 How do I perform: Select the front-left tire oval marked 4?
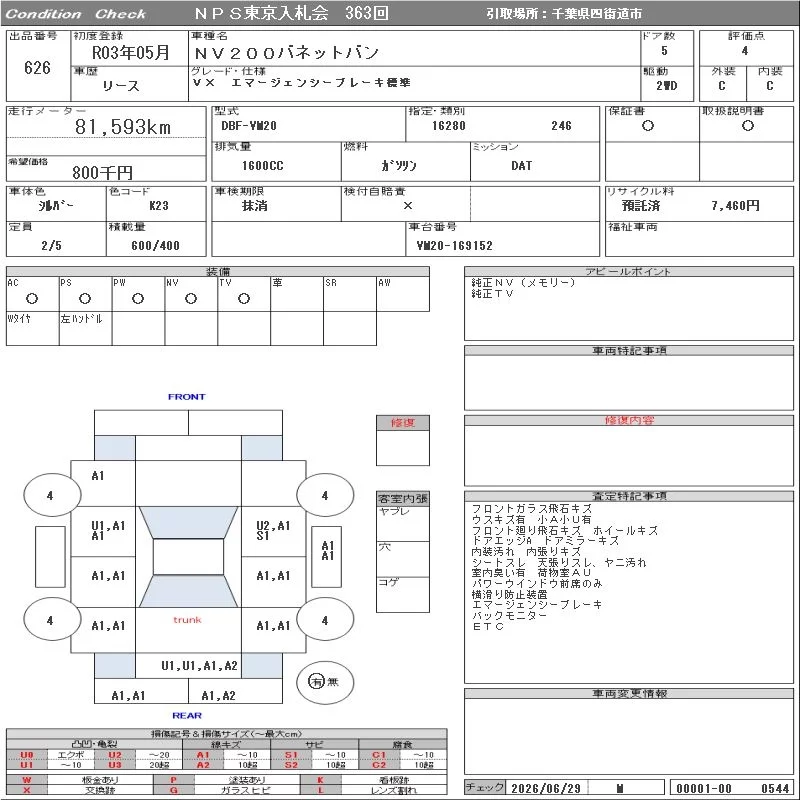(x=52, y=495)
